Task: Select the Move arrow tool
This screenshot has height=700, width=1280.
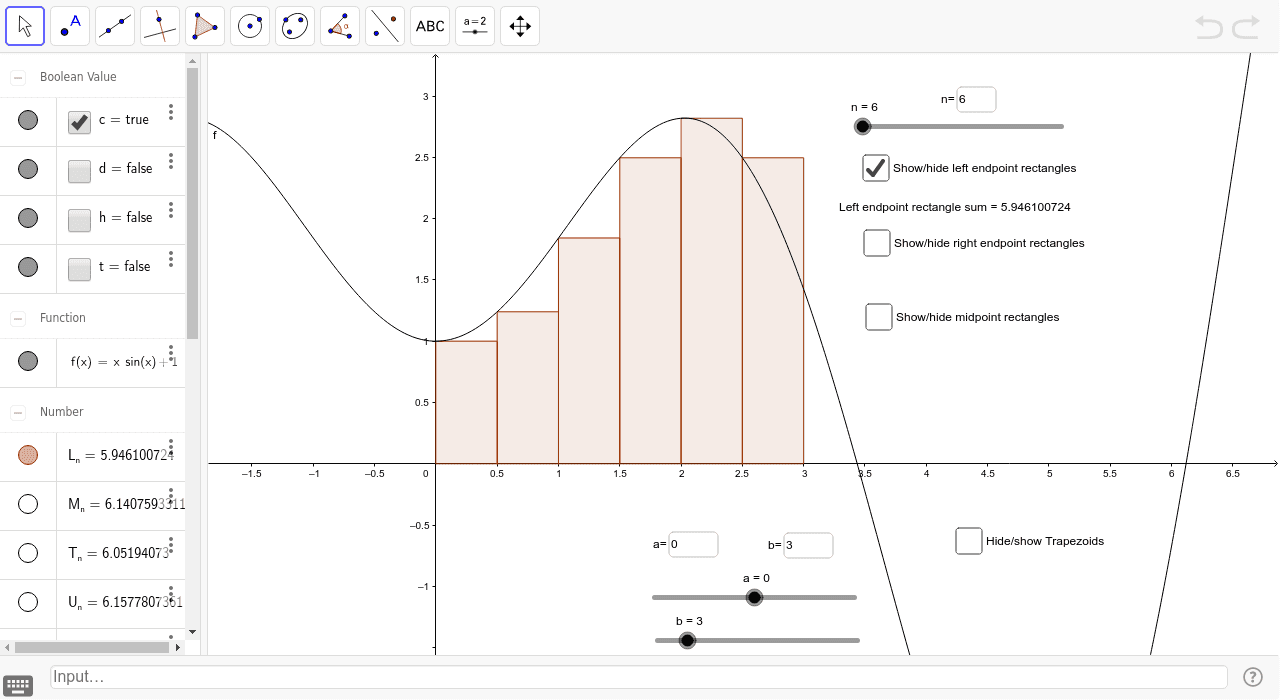Action: pyautogui.click(x=25, y=26)
